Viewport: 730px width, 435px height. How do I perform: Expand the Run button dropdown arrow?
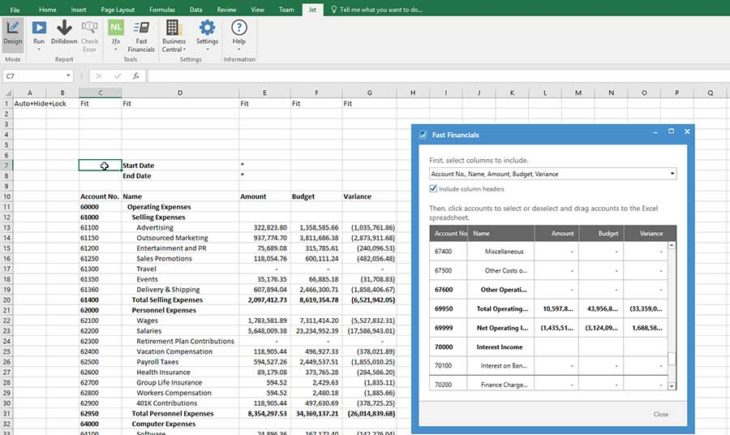click(39, 49)
